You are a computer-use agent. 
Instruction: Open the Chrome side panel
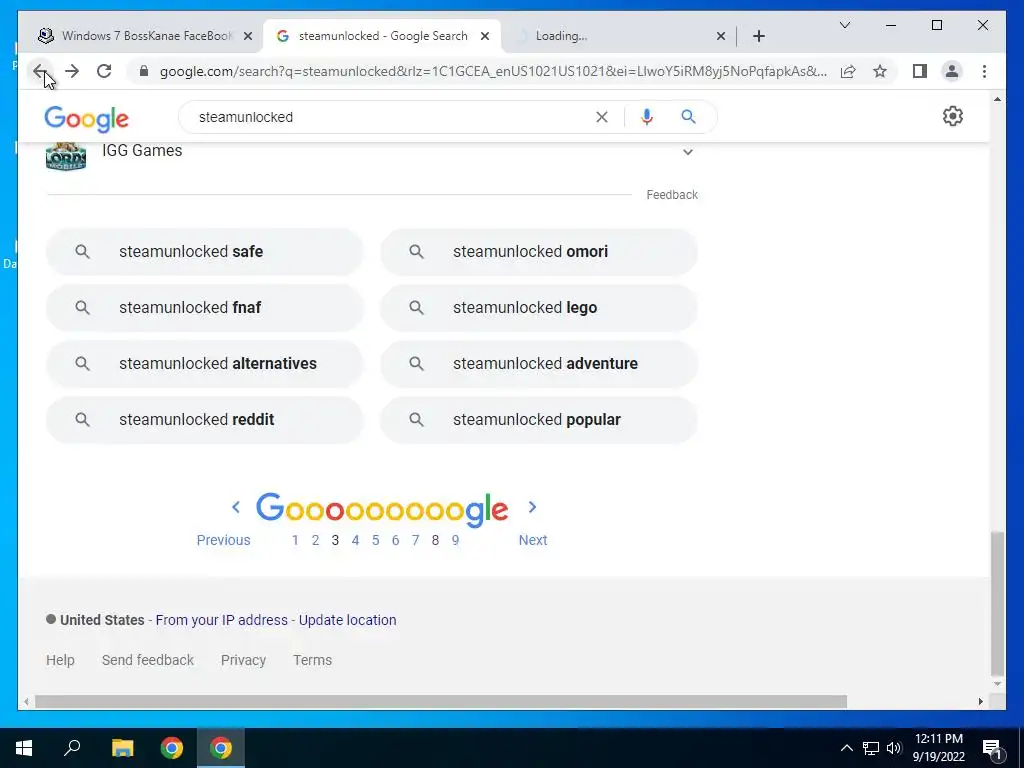tap(920, 71)
